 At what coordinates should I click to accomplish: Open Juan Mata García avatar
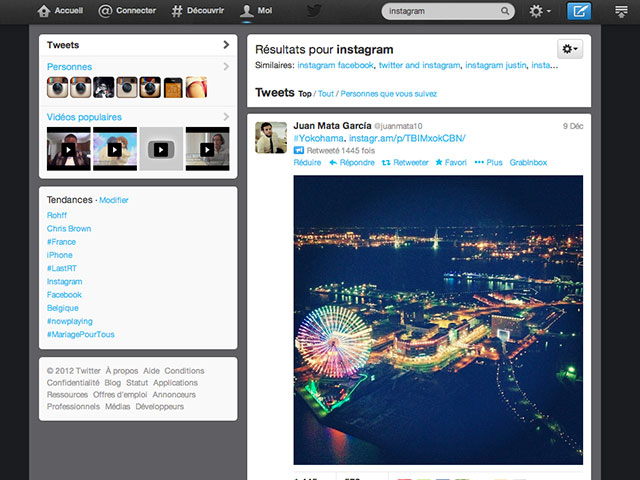[x=271, y=138]
